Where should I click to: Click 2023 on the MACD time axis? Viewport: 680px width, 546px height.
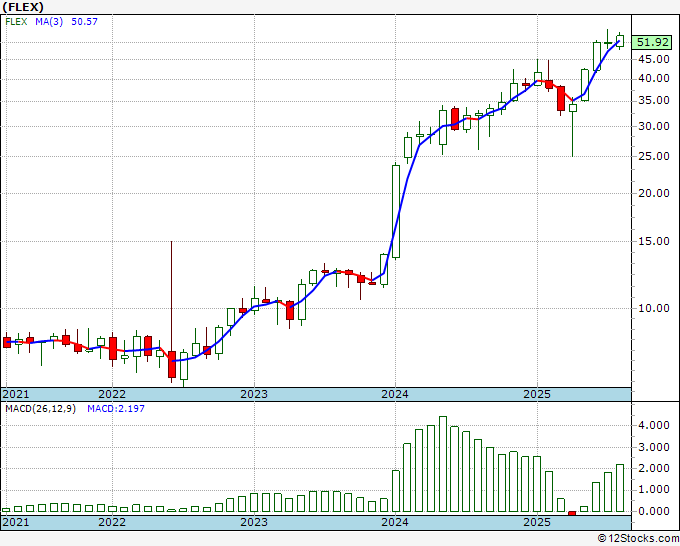coord(254,522)
